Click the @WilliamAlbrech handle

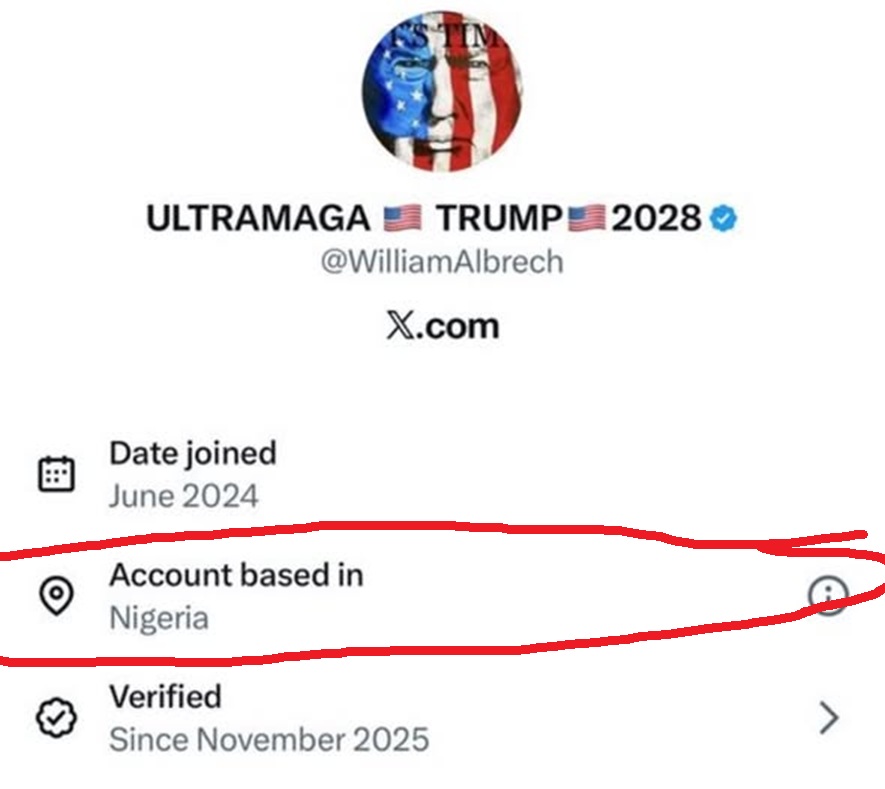[441, 262]
